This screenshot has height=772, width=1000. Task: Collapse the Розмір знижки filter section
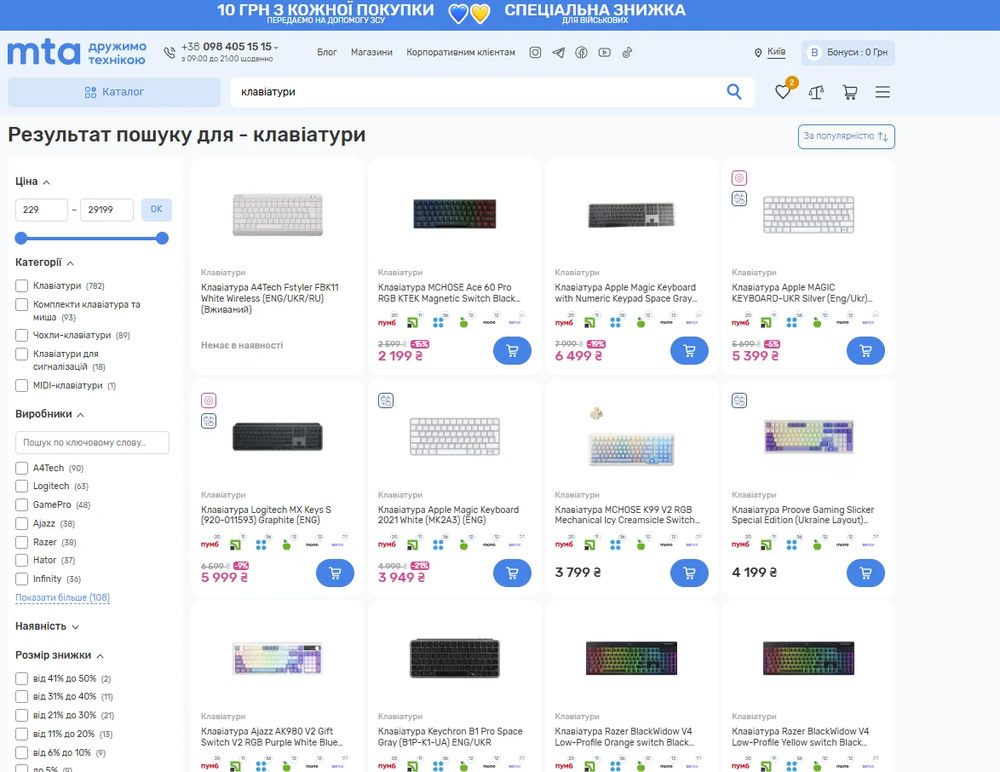[x=59, y=655]
